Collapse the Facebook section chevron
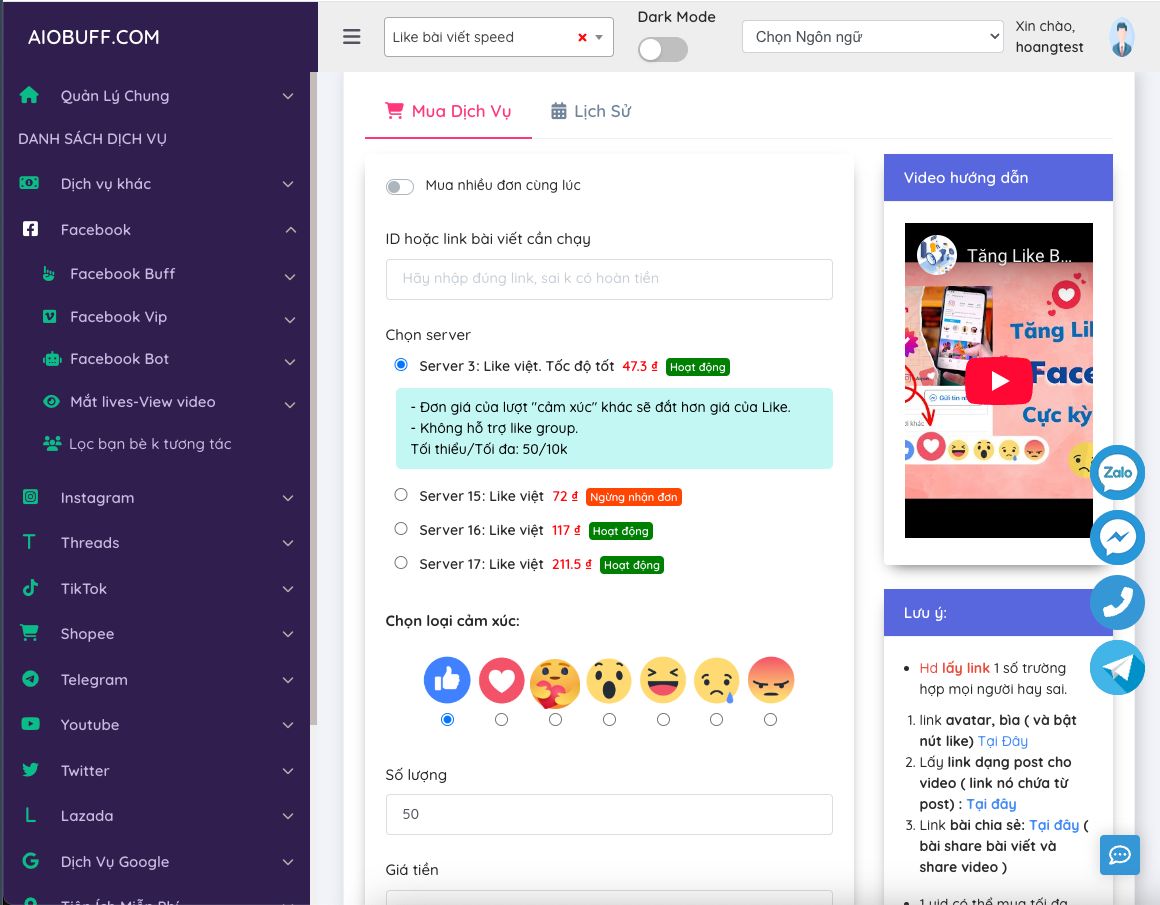The image size is (1160, 905). (x=291, y=230)
